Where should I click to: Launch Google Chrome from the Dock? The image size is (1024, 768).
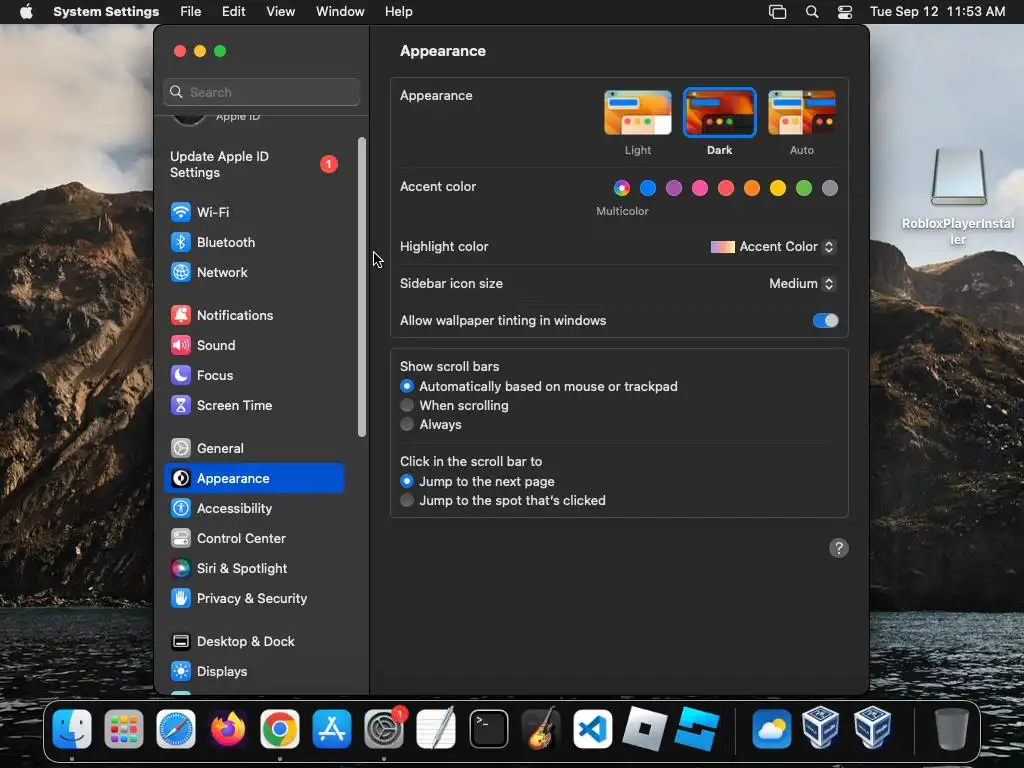pyautogui.click(x=280, y=729)
